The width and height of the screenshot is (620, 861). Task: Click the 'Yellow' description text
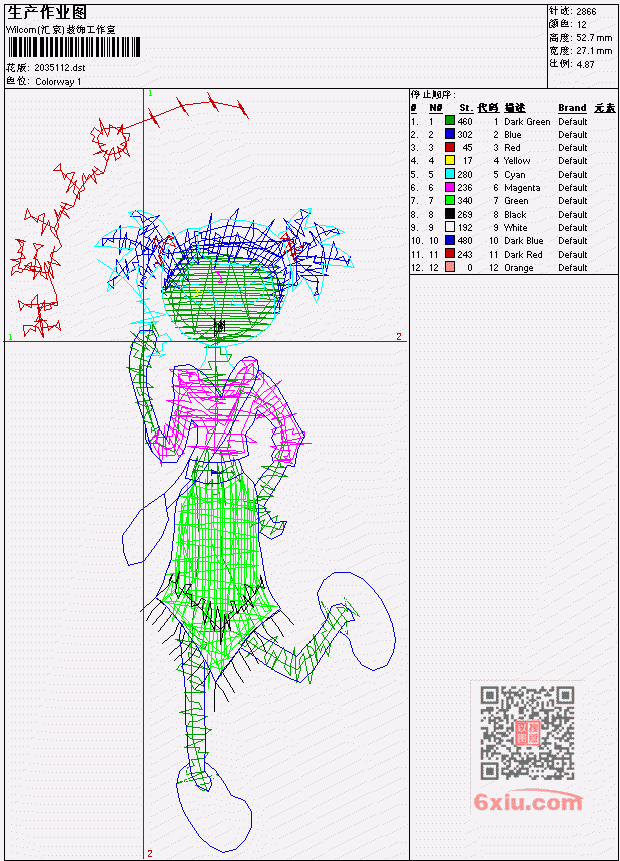[x=517, y=161]
